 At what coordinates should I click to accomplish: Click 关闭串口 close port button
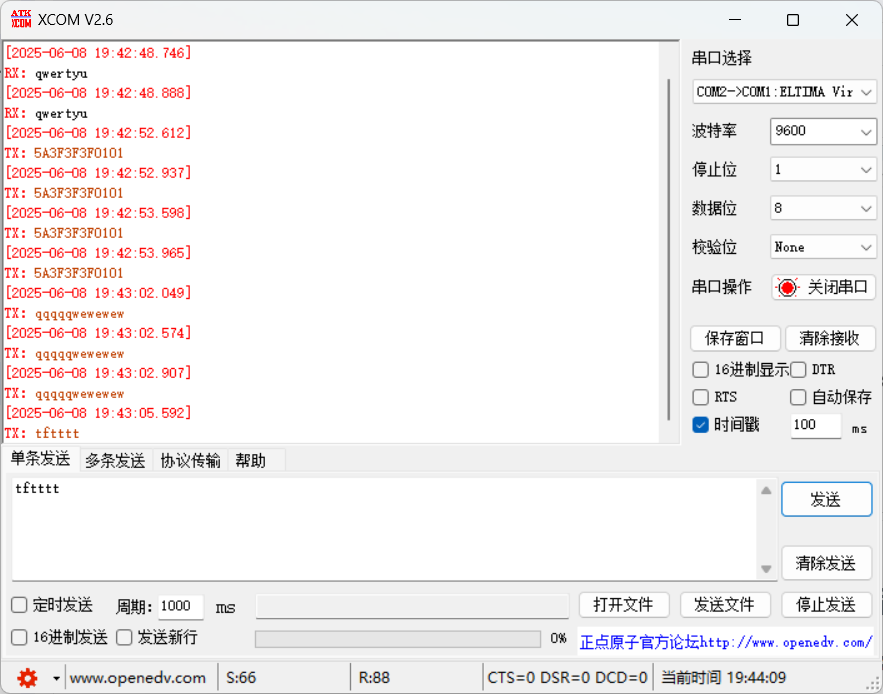(823, 287)
